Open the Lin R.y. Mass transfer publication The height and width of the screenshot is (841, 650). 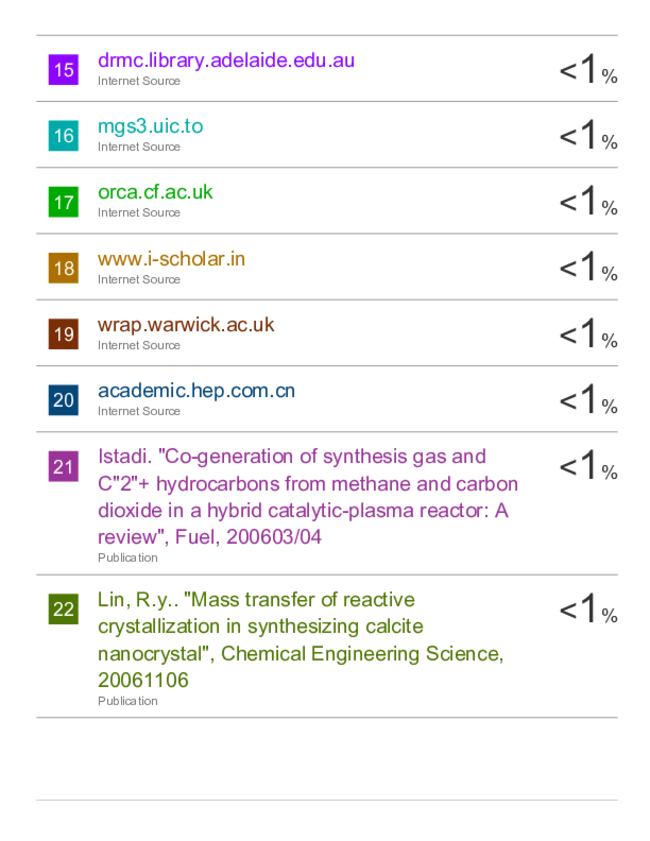300,640
